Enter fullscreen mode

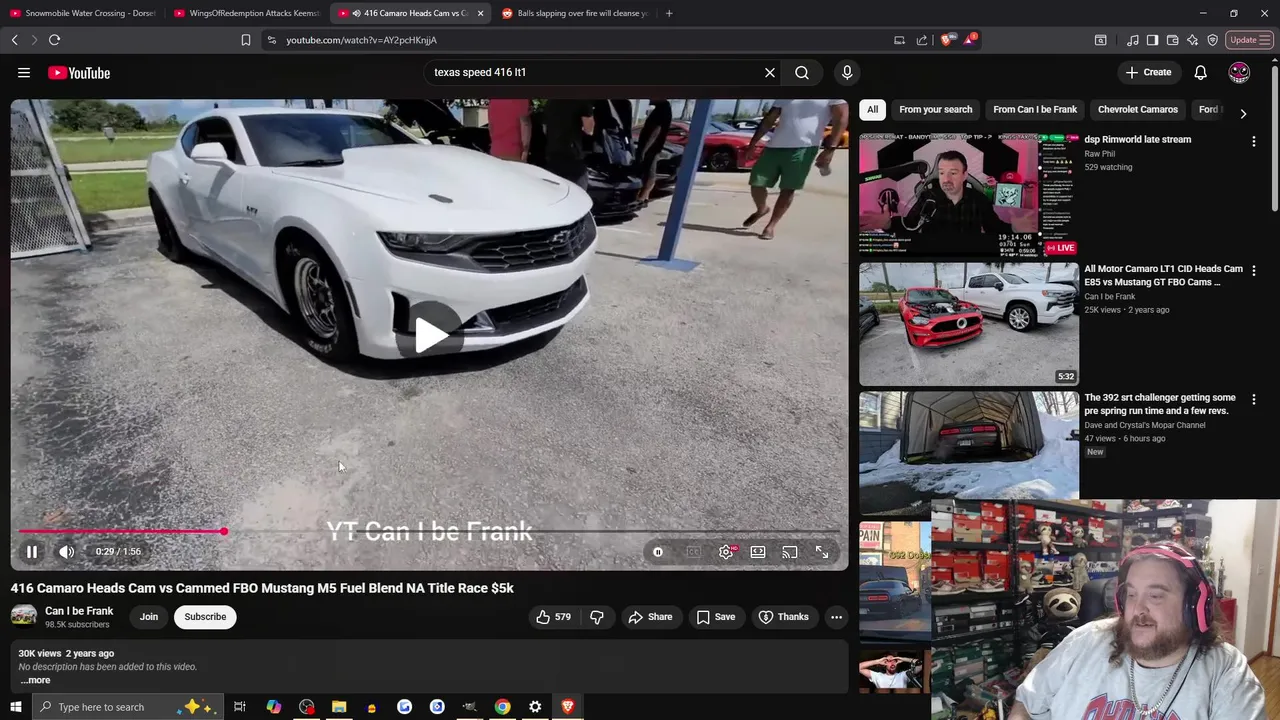822,552
